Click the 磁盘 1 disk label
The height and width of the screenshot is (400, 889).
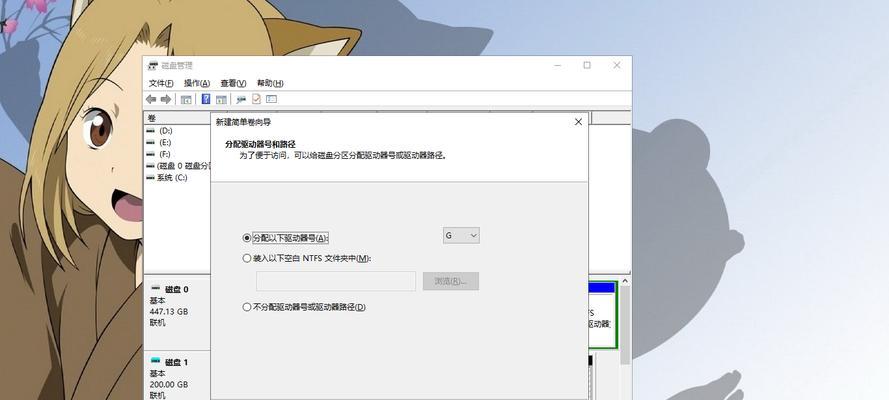[177, 362]
